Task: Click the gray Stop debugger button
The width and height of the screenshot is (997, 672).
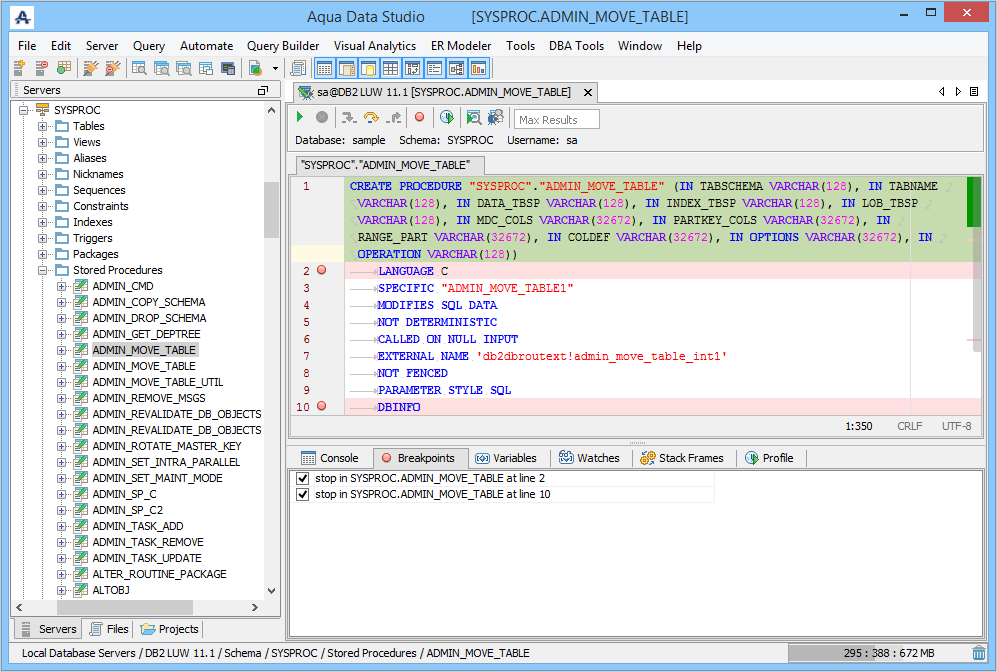Action: point(321,118)
